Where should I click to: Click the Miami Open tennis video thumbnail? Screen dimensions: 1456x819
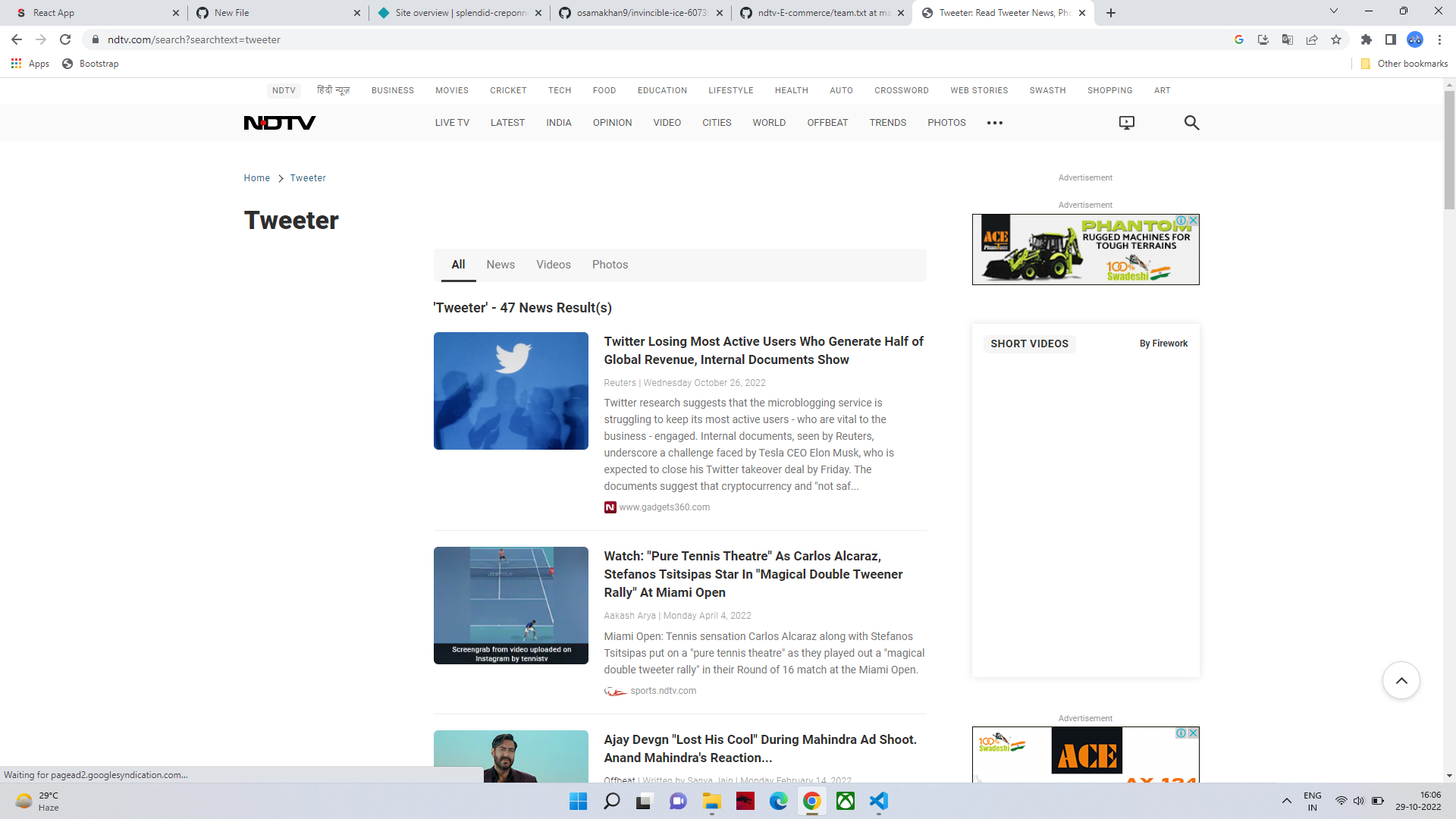[x=510, y=605]
